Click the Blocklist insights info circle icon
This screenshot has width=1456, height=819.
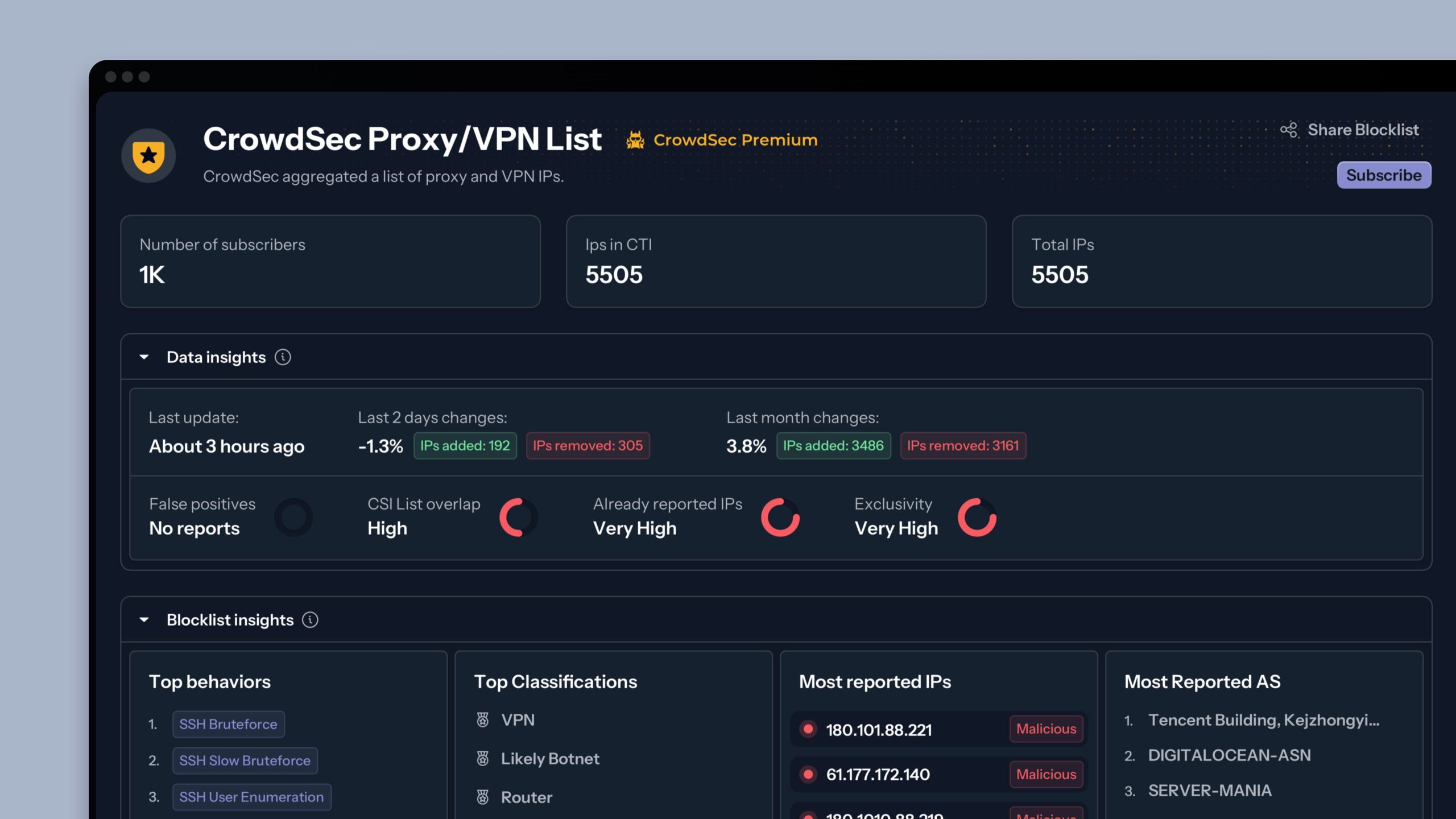[310, 620]
